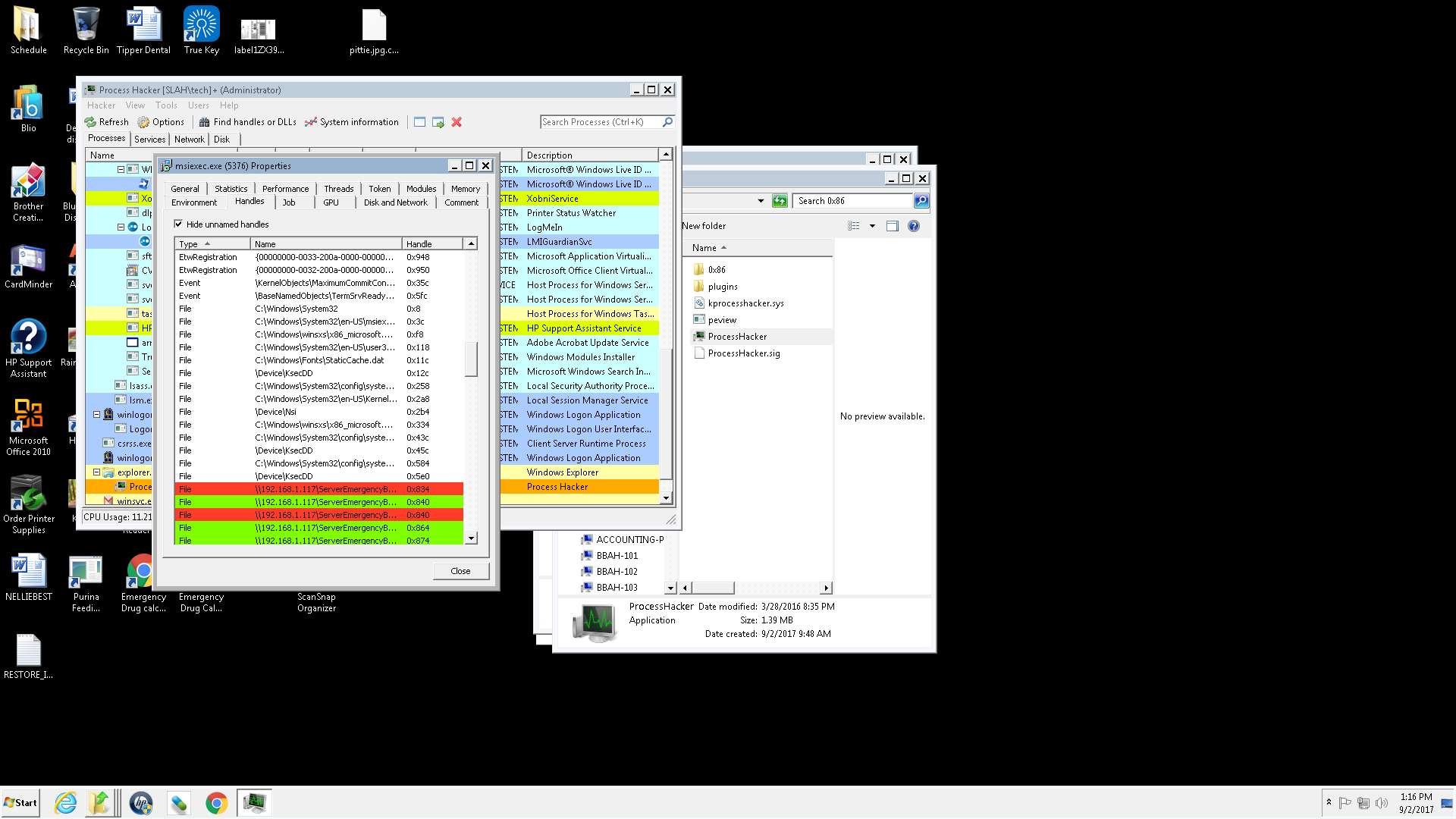
Task: Open the CardMinder desktop icon
Action: [29, 267]
